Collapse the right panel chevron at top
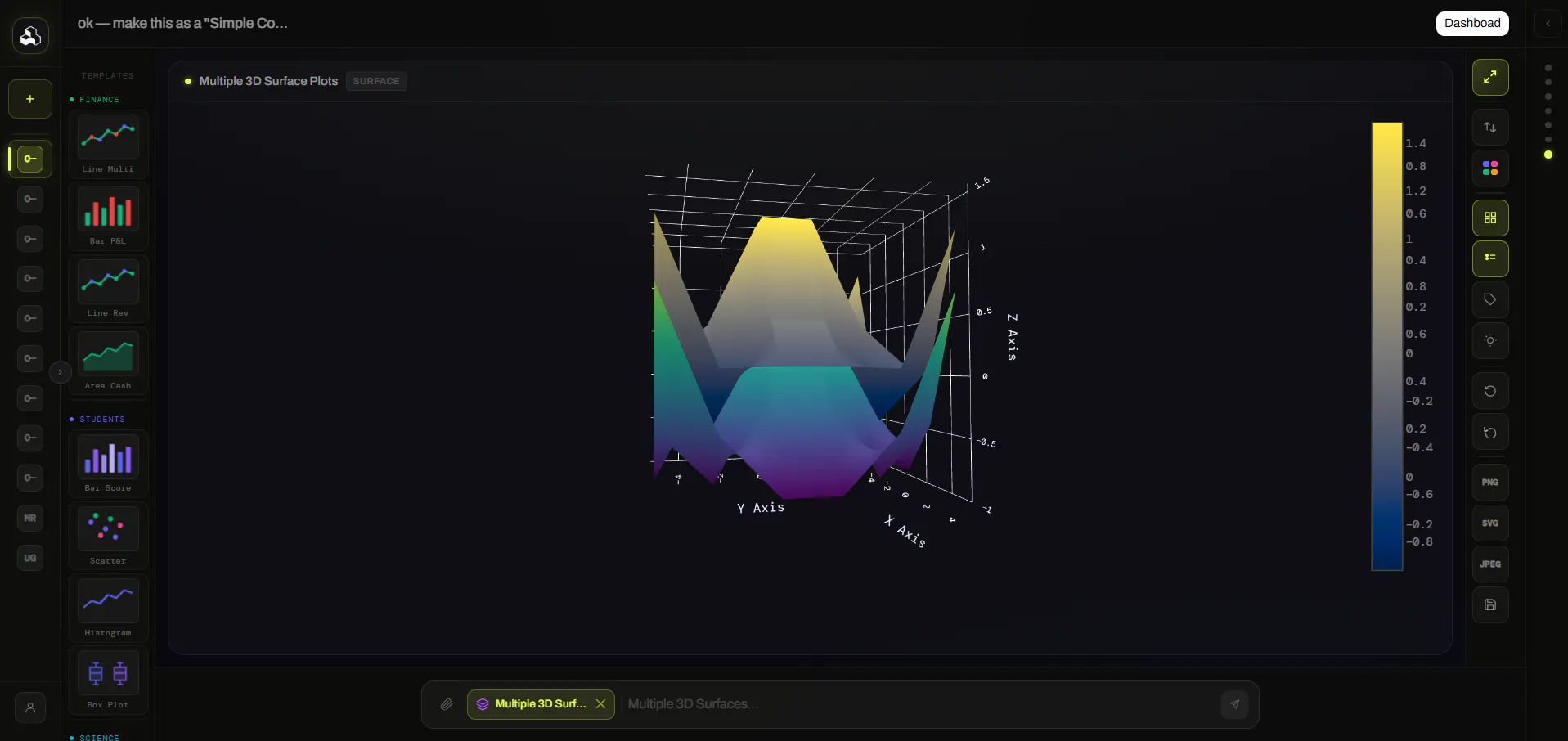 tap(1548, 24)
